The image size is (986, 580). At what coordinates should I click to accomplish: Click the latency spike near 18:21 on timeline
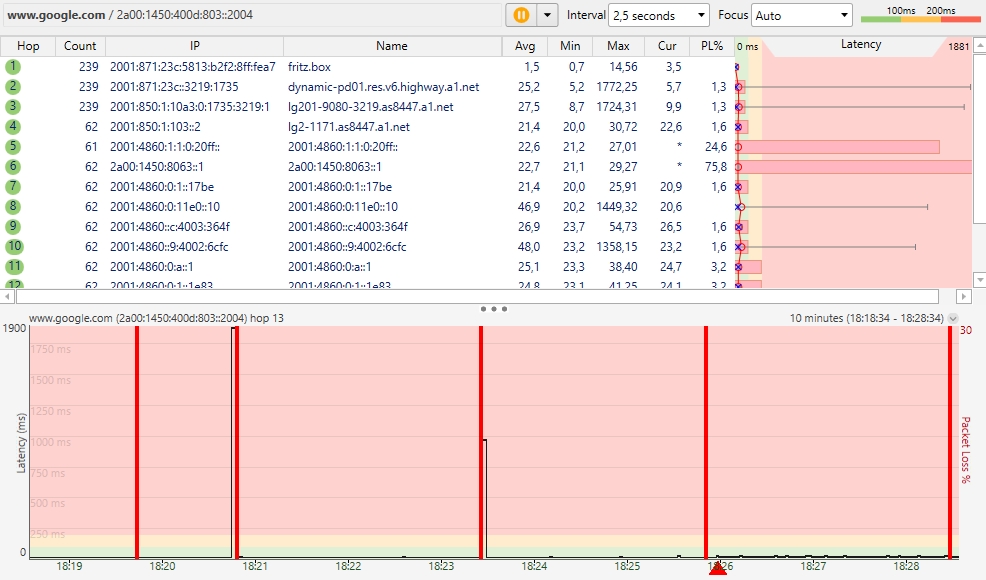coord(233,440)
